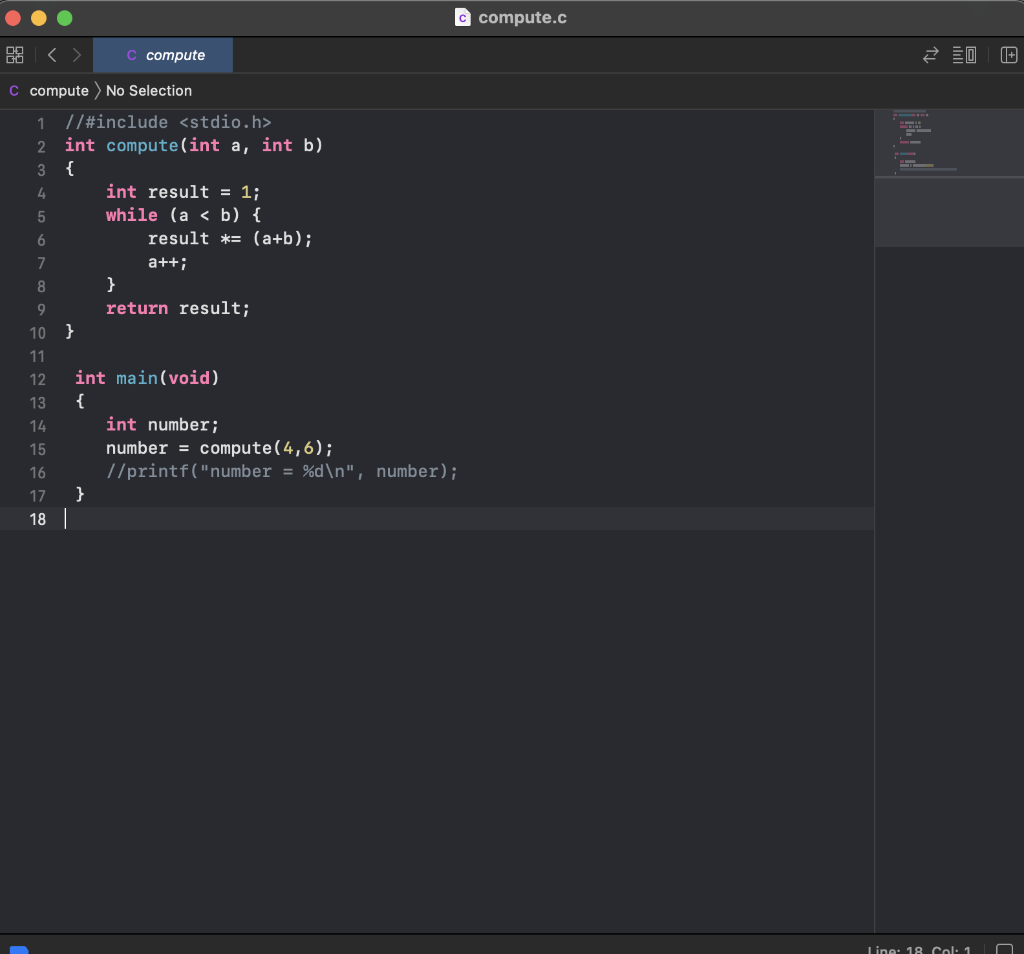Click the C file icon in title bar

(462, 17)
